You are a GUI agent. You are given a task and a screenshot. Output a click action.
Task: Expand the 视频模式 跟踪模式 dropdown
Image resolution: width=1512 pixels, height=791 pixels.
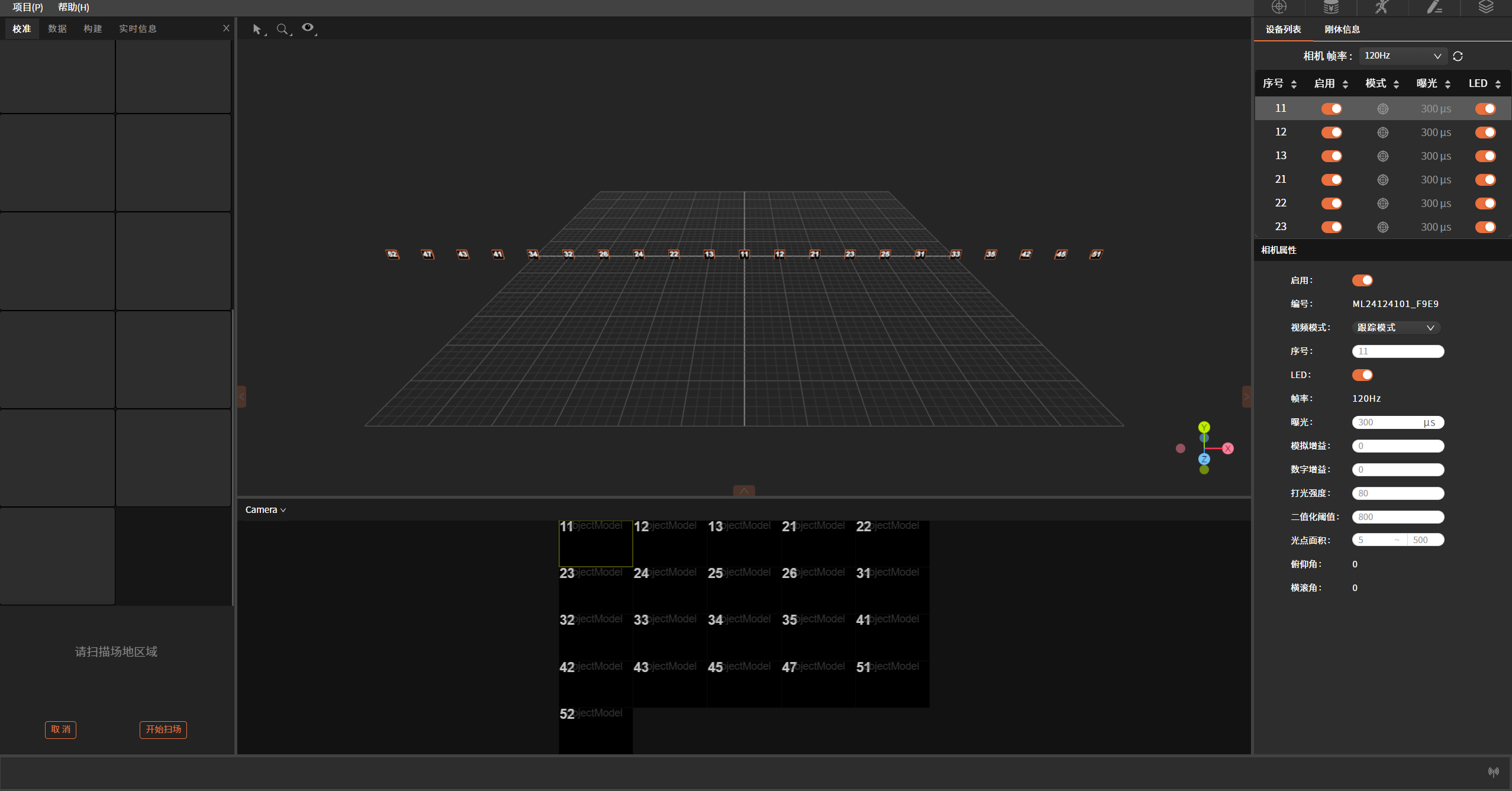click(x=1395, y=328)
